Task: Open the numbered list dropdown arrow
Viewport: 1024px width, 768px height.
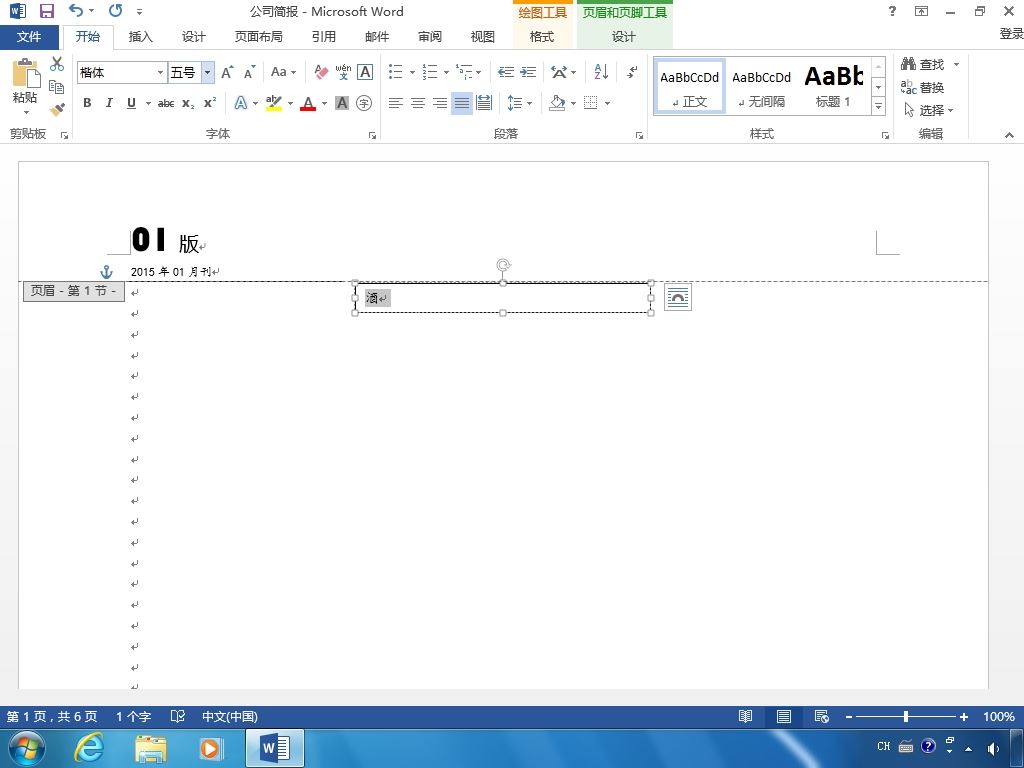Action: [x=446, y=72]
